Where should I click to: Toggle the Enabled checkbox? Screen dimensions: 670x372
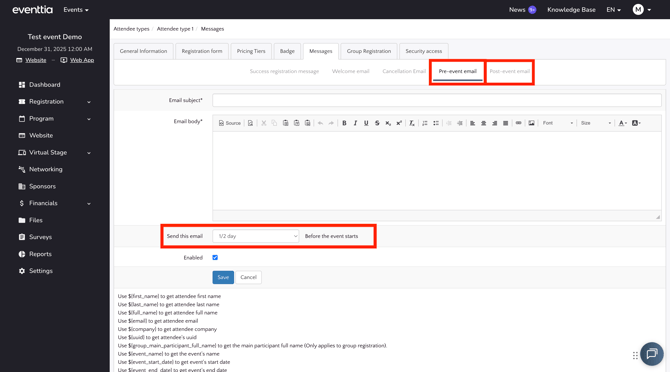[x=215, y=258]
